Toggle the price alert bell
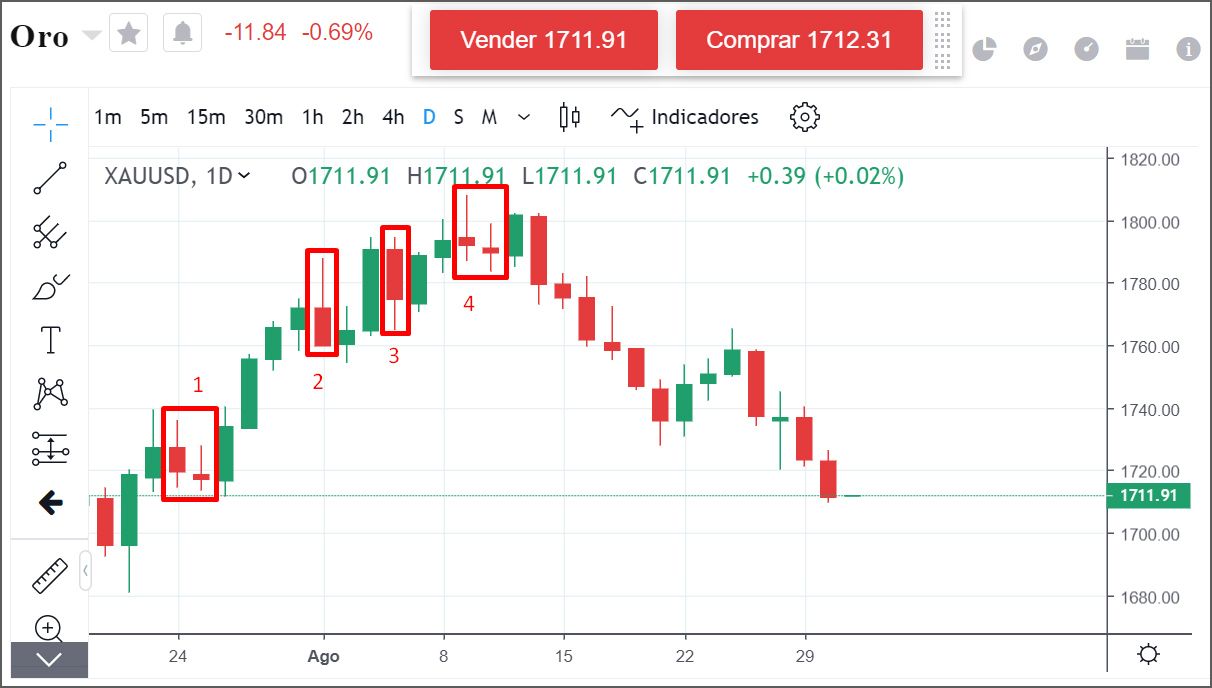The image size is (1212, 688). (x=182, y=34)
